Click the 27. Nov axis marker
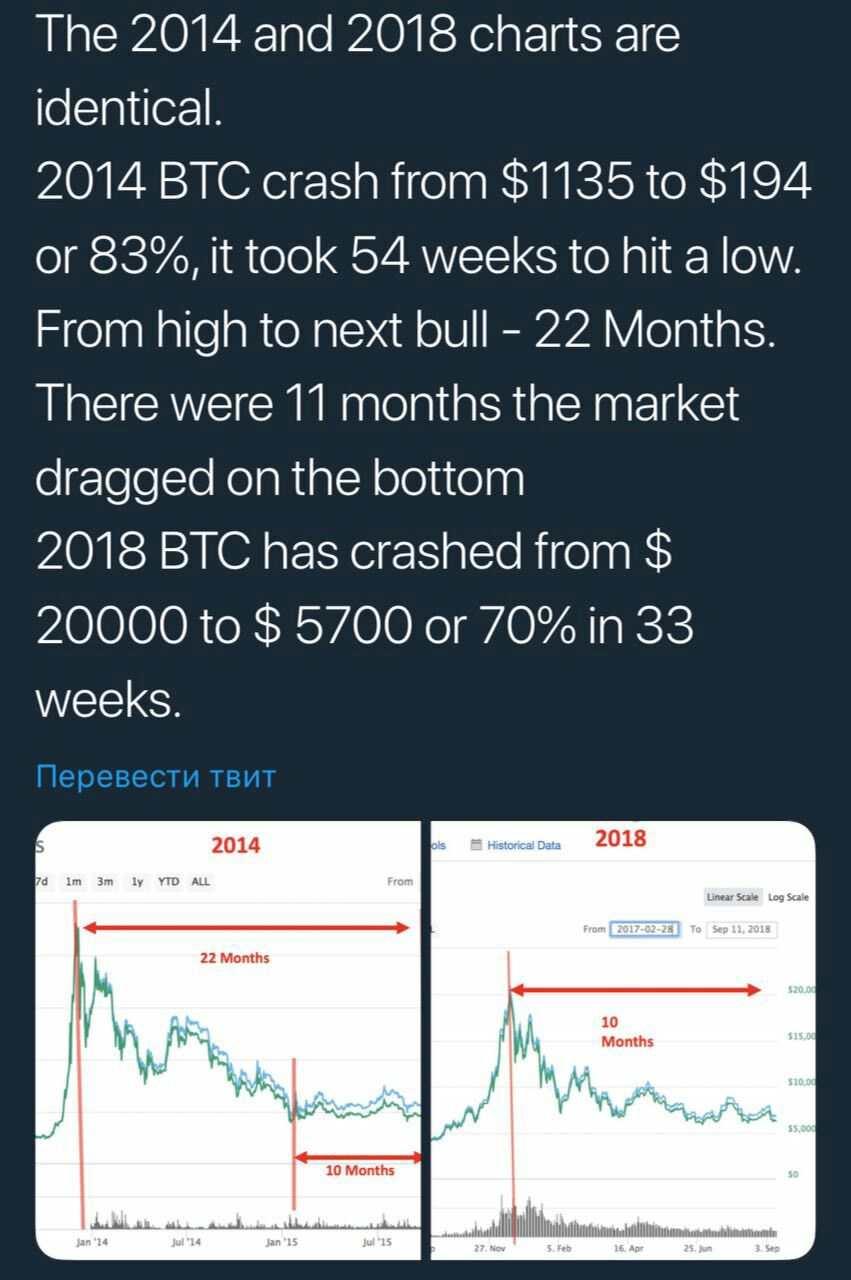Viewport: 851px width, 1280px height. (489, 1248)
